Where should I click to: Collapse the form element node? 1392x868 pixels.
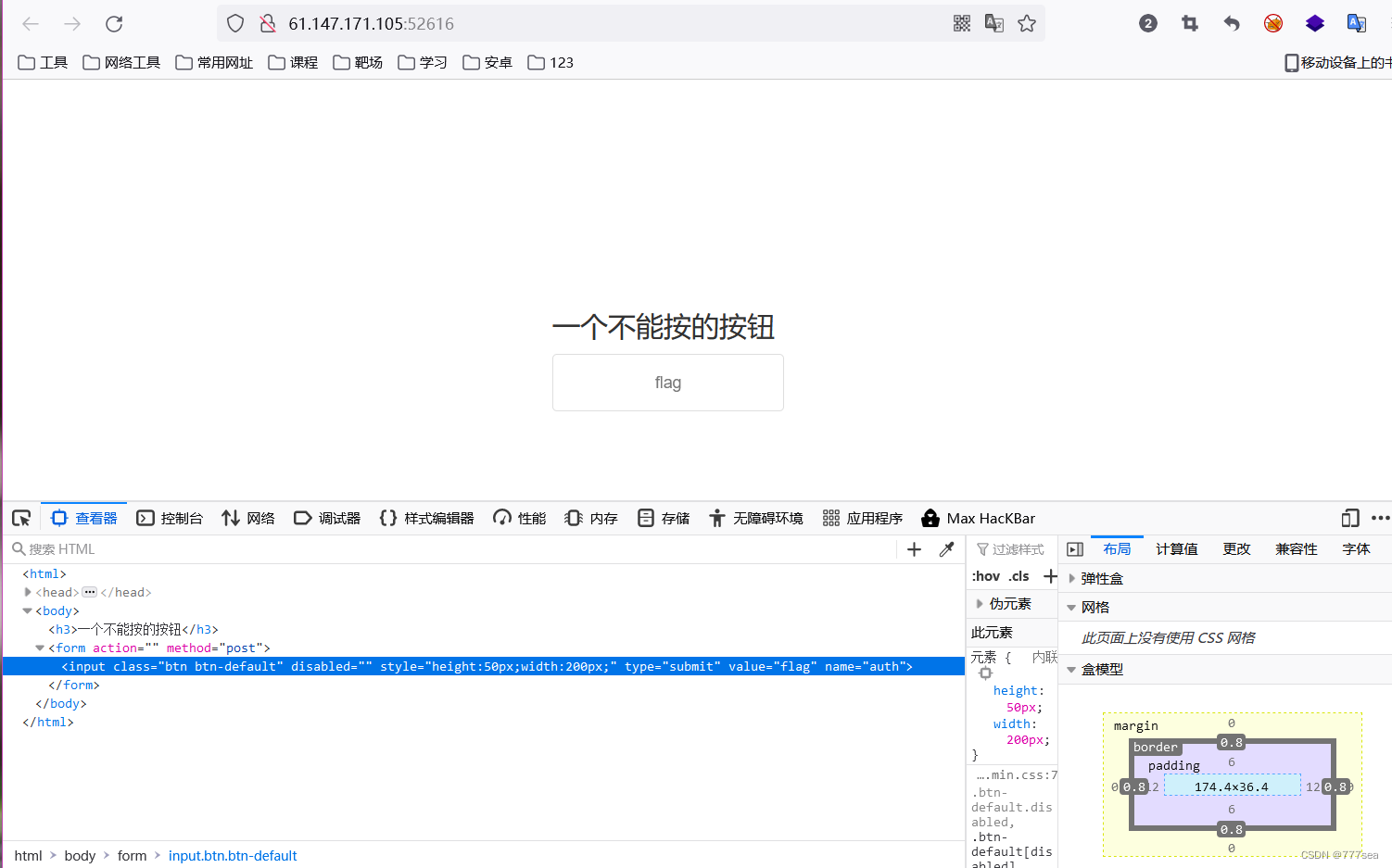point(40,648)
